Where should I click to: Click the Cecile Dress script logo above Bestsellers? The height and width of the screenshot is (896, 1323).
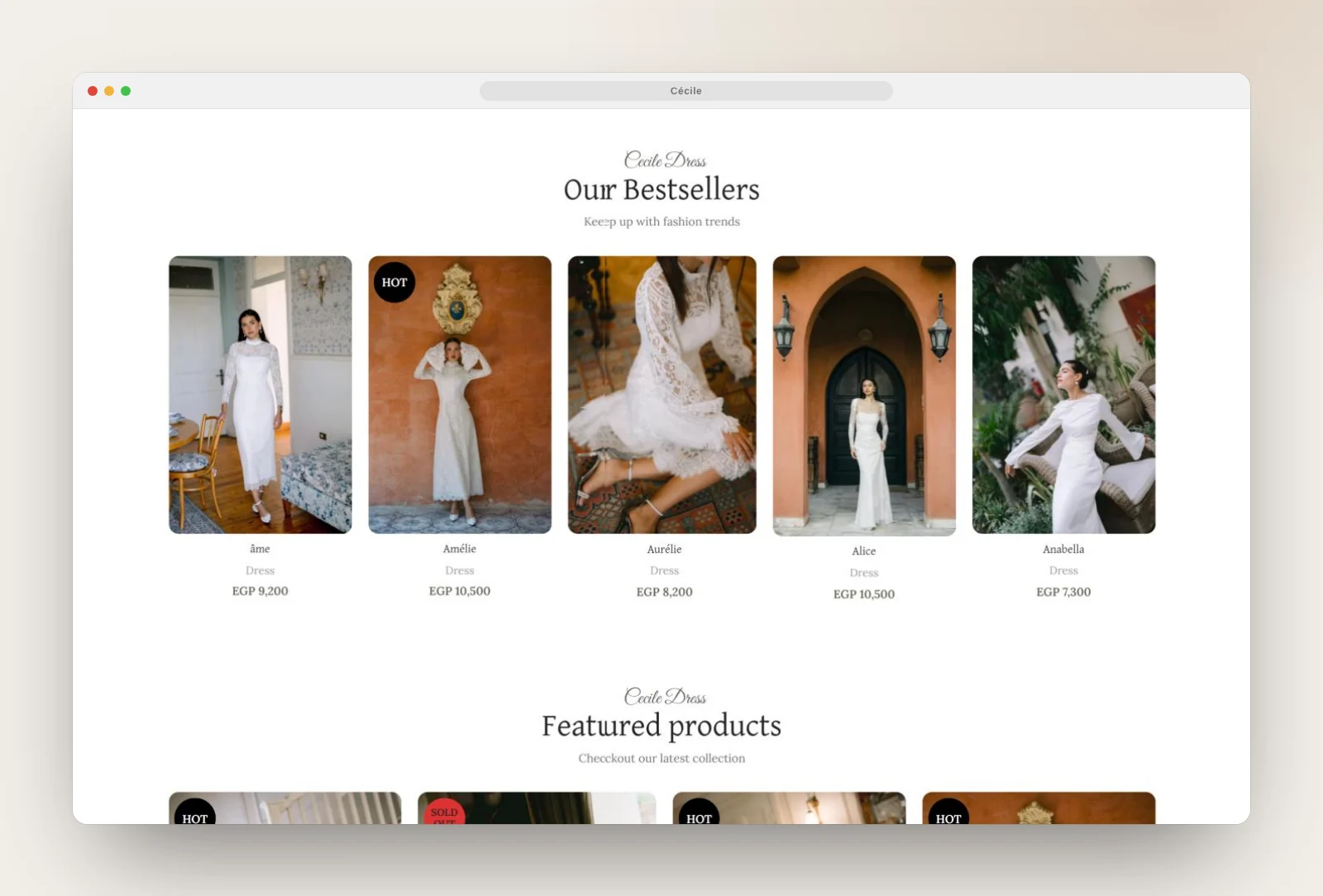click(x=665, y=159)
